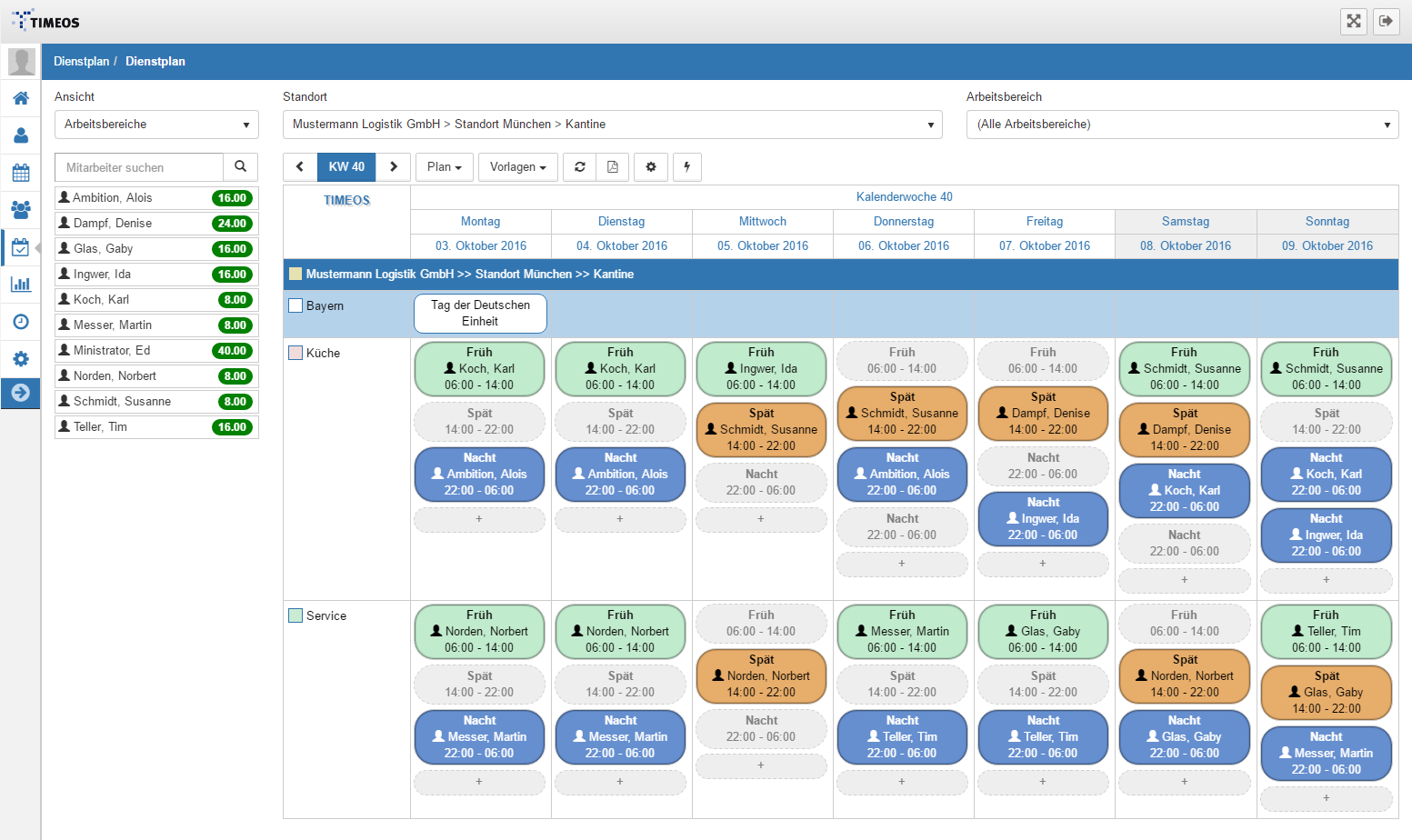Click the refresh icon in toolbar
The height and width of the screenshot is (840, 1412).
(x=580, y=167)
